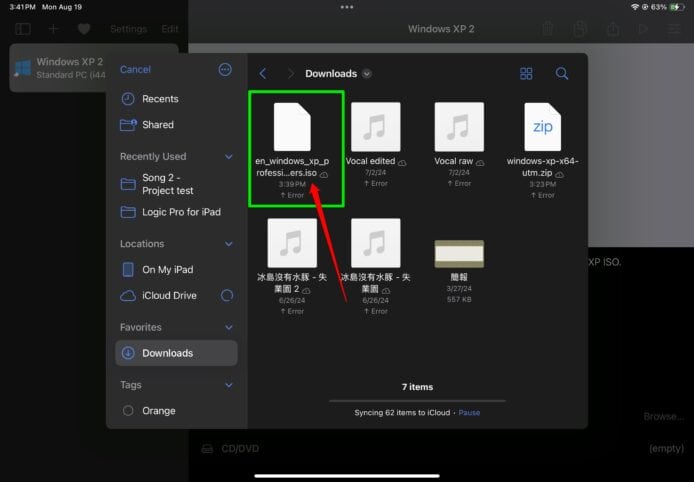
Task: Select the Vocal raw audio file
Action: [x=459, y=128]
